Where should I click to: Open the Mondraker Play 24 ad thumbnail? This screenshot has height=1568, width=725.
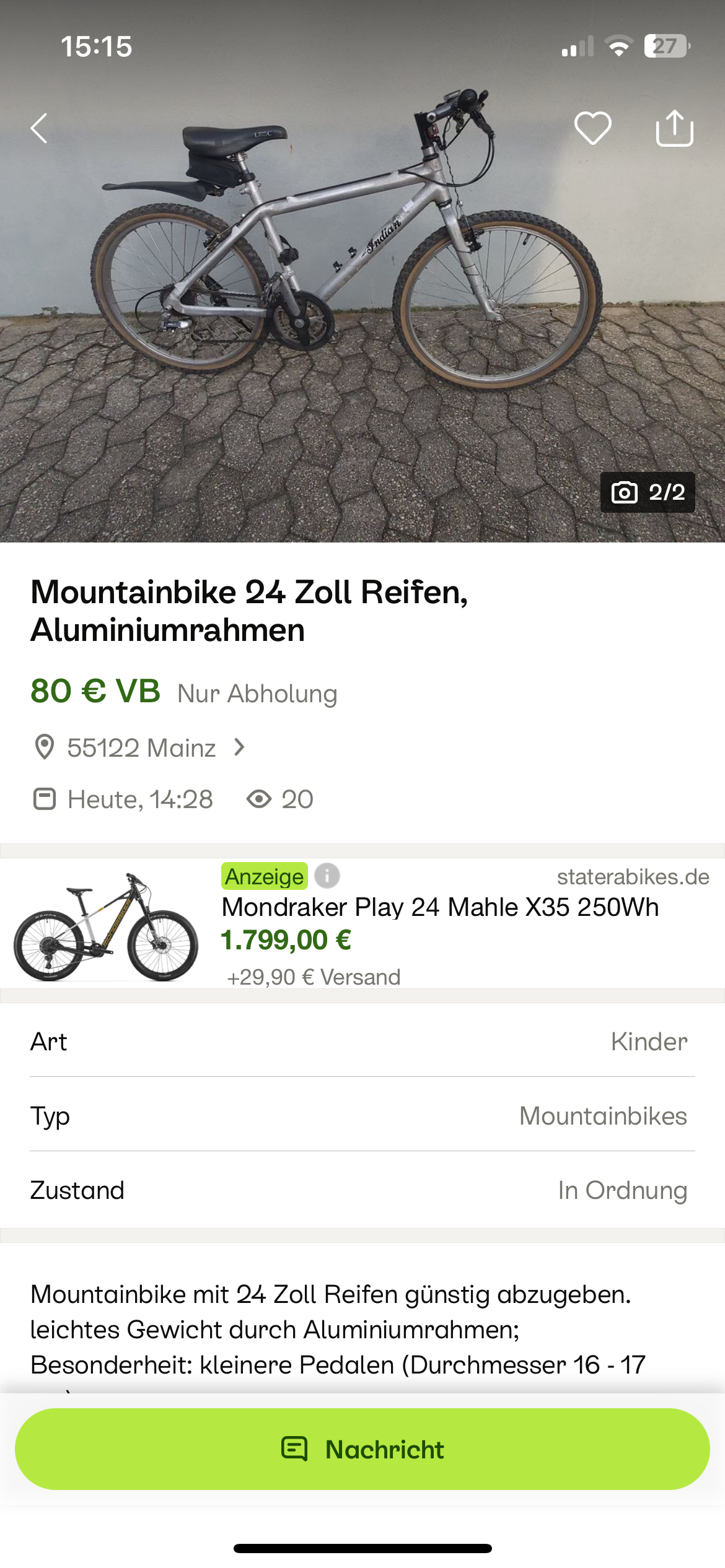pos(106,926)
